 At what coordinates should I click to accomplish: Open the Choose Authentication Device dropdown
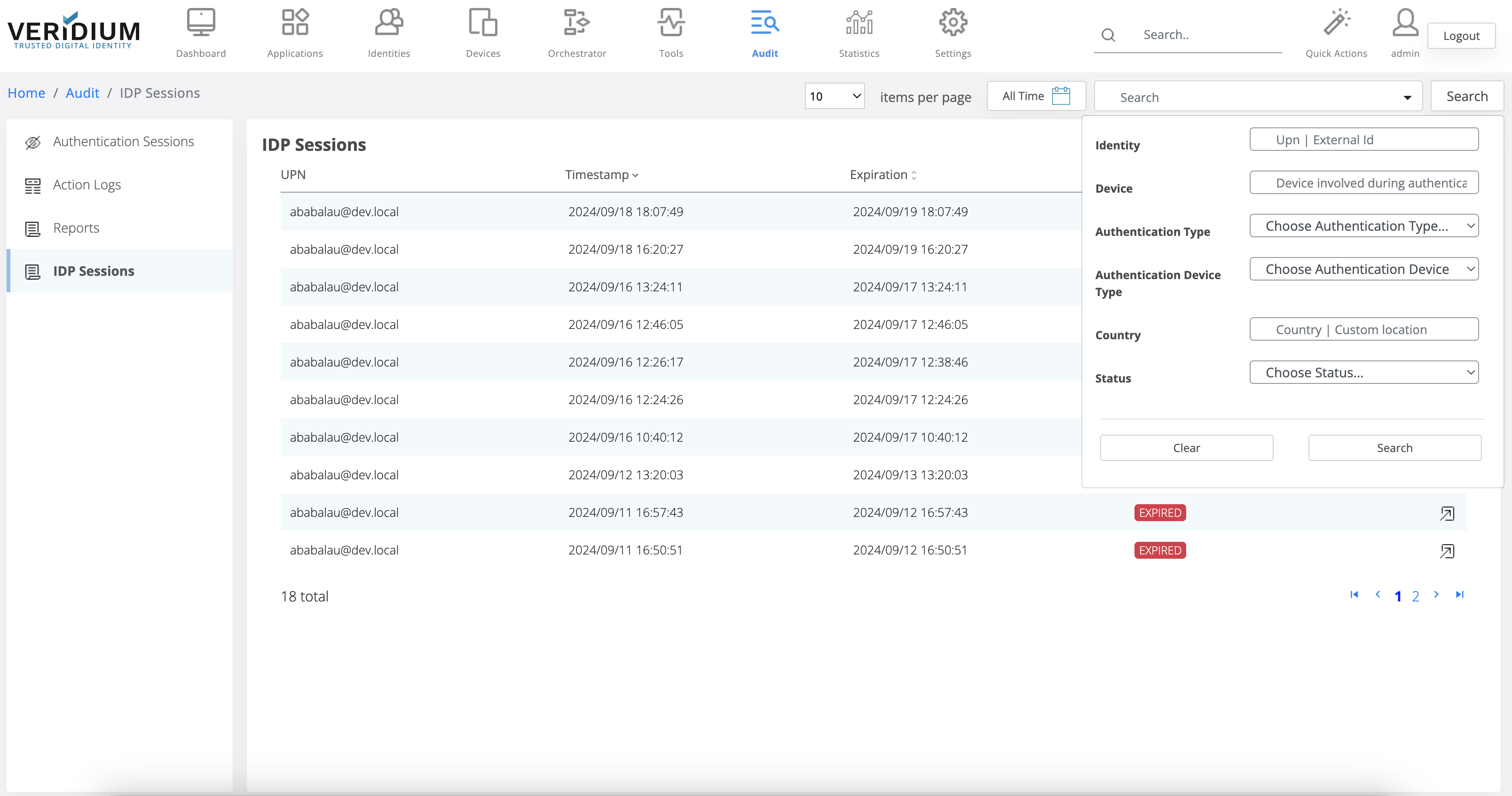[x=1363, y=269]
